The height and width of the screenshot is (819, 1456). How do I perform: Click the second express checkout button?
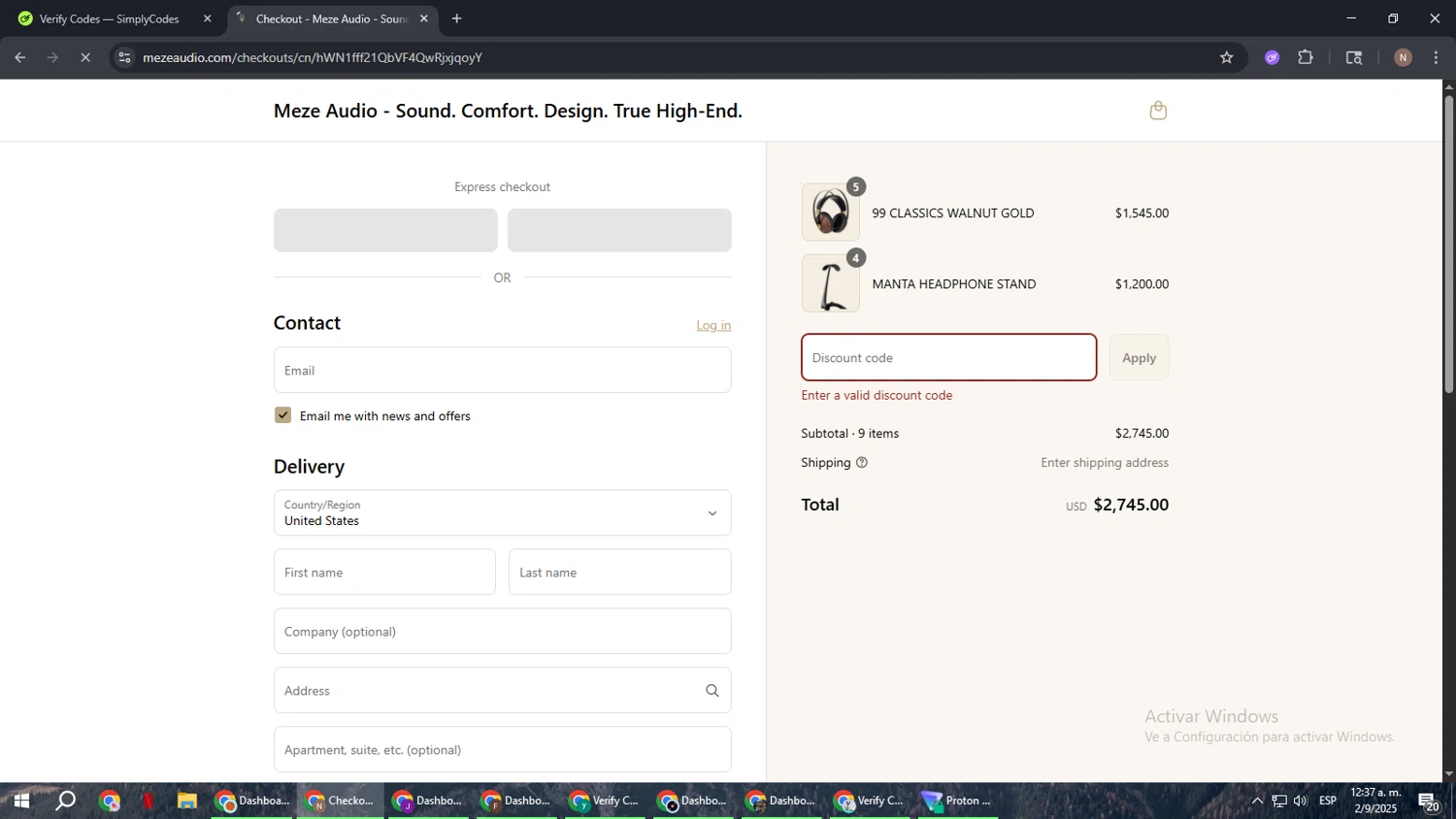619,230
